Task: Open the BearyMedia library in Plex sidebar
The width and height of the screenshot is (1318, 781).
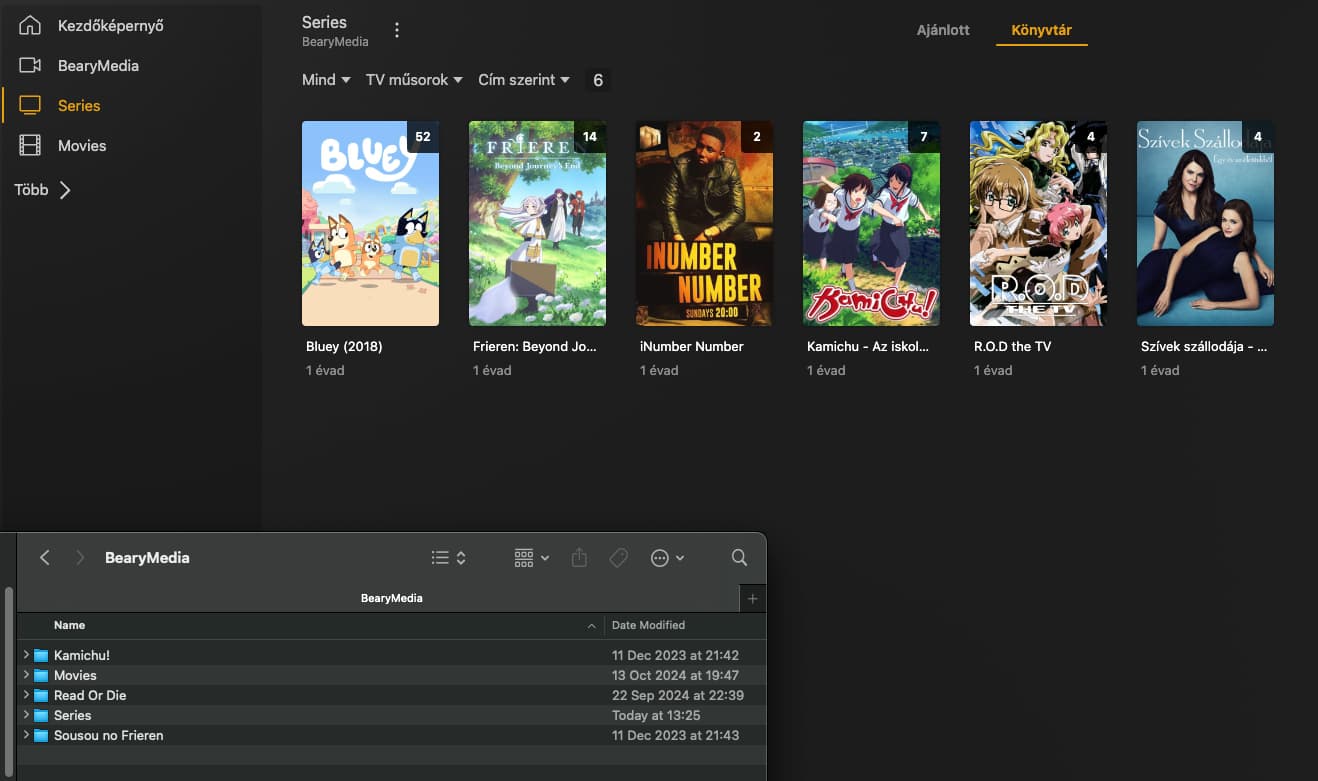Action: [x=78, y=65]
